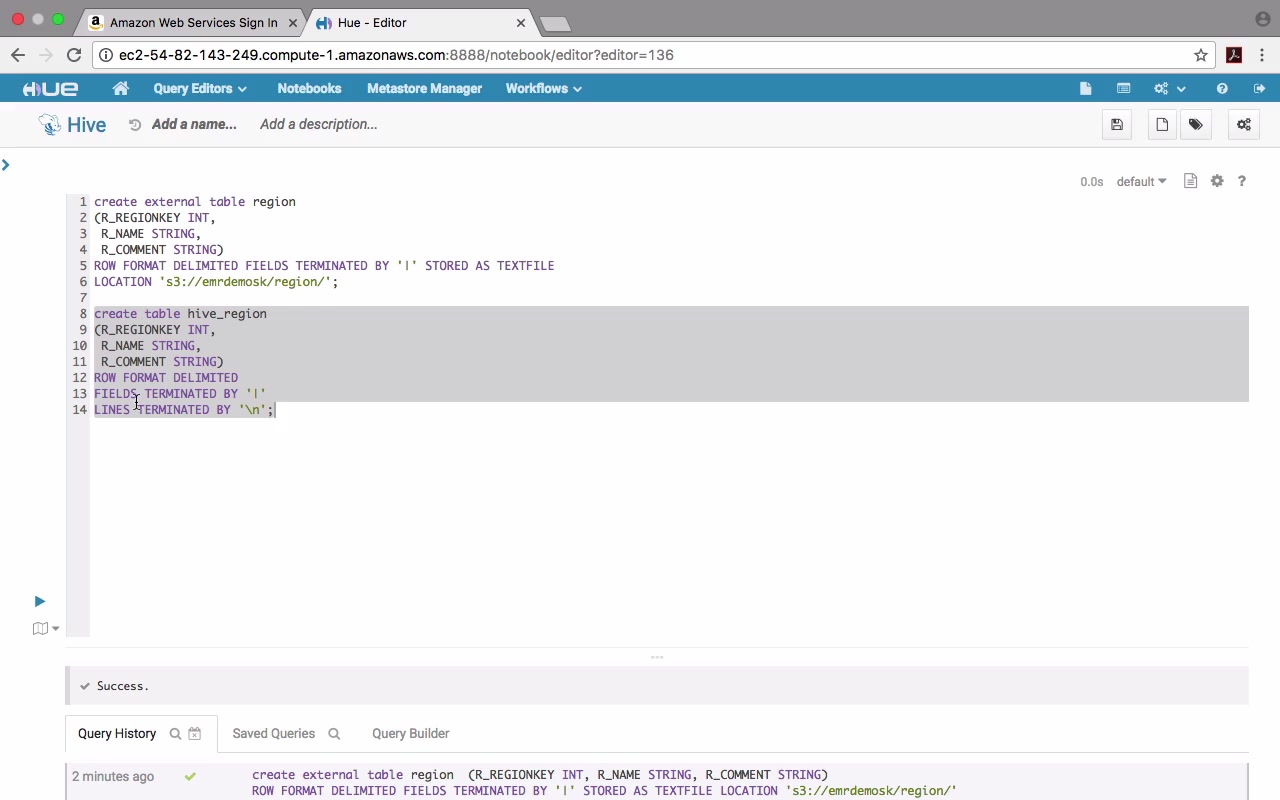
Task: Click the Hue logo
Action: (x=50, y=89)
